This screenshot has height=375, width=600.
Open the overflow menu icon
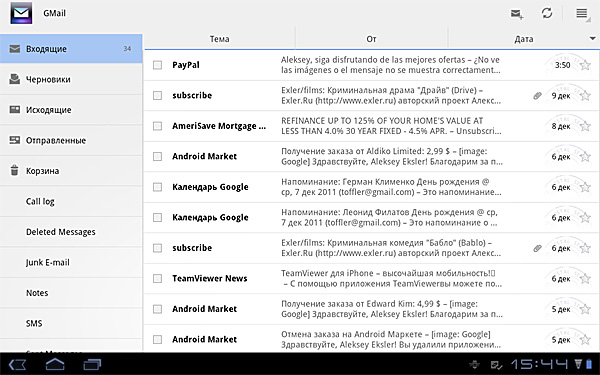(582, 13)
